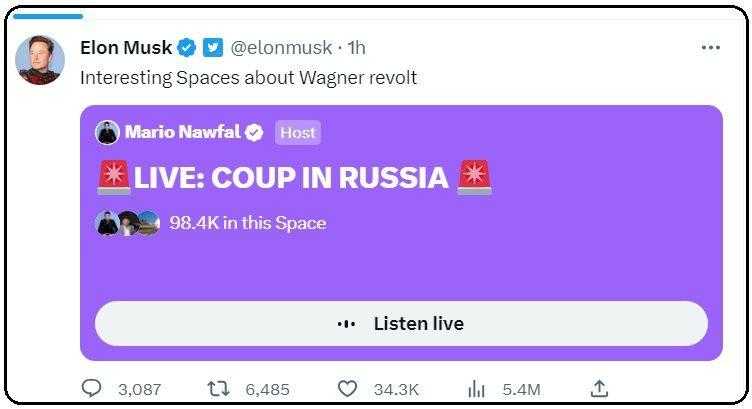Click Mario Nawfal's host avatar
This screenshot has height=409, width=752.
tap(107, 132)
